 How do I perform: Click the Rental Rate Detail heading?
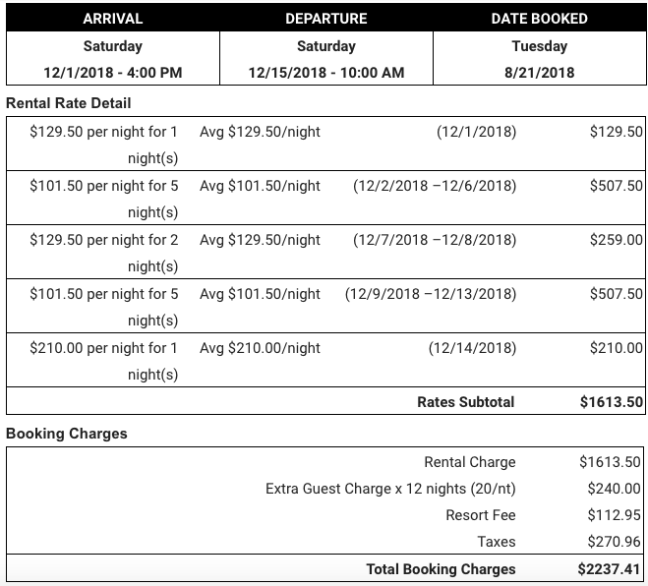[69, 103]
